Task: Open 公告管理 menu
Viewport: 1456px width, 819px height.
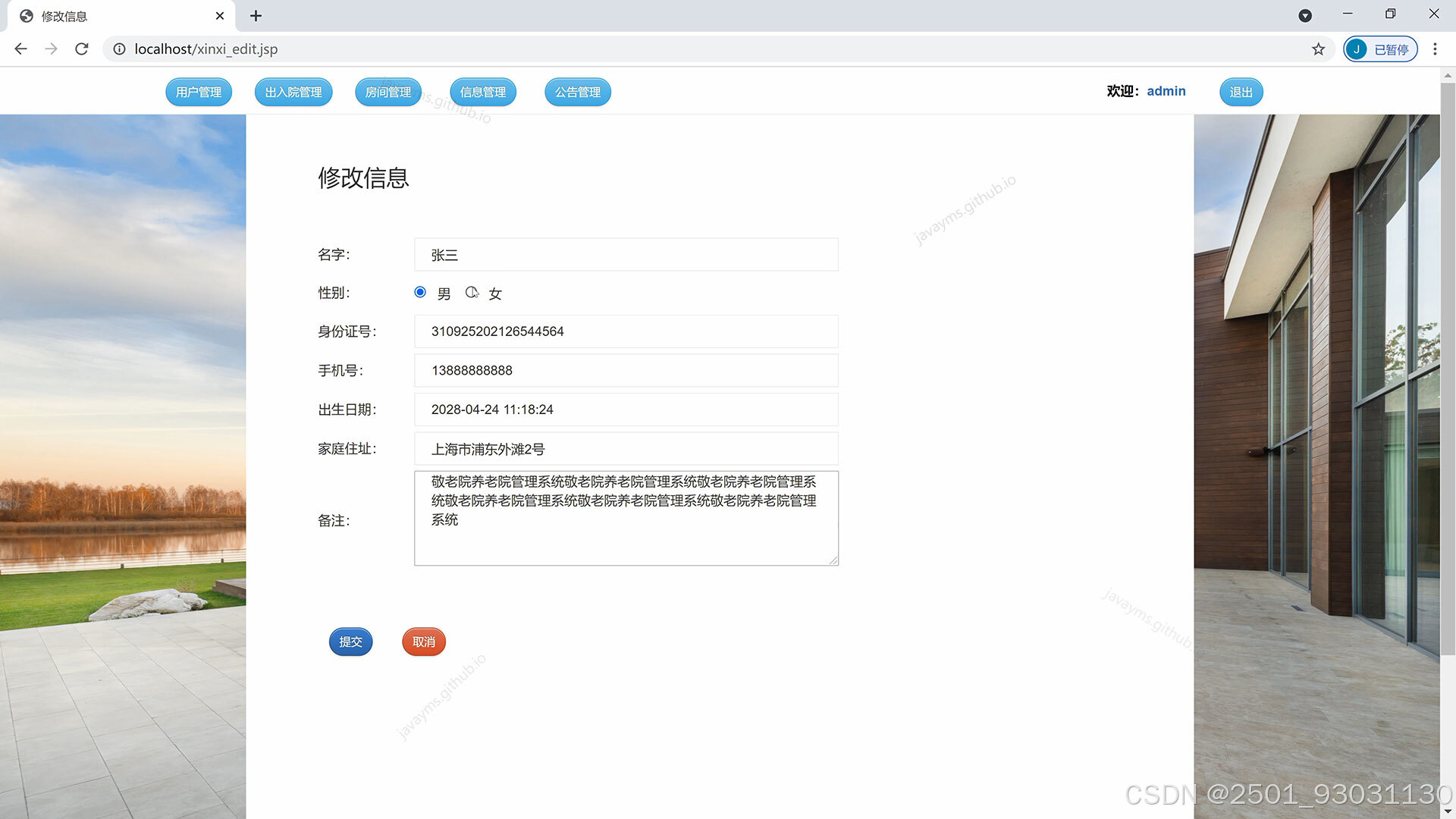Action: (578, 92)
